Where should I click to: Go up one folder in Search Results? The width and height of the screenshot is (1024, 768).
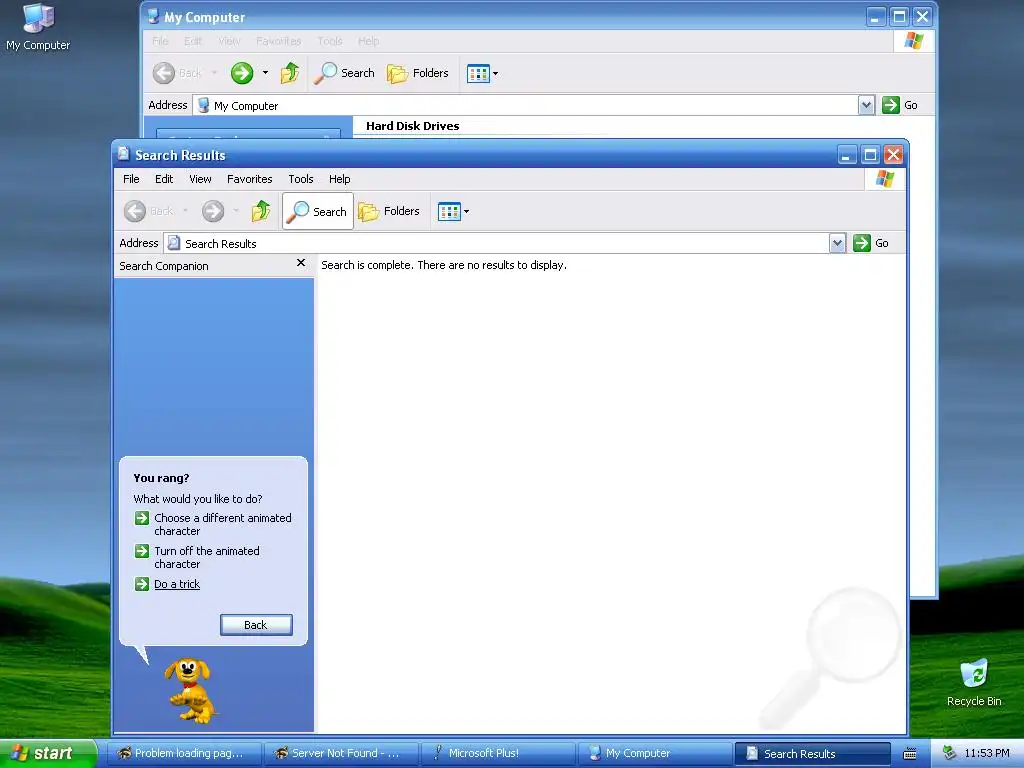pyautogui.click(x=261, y=211)
